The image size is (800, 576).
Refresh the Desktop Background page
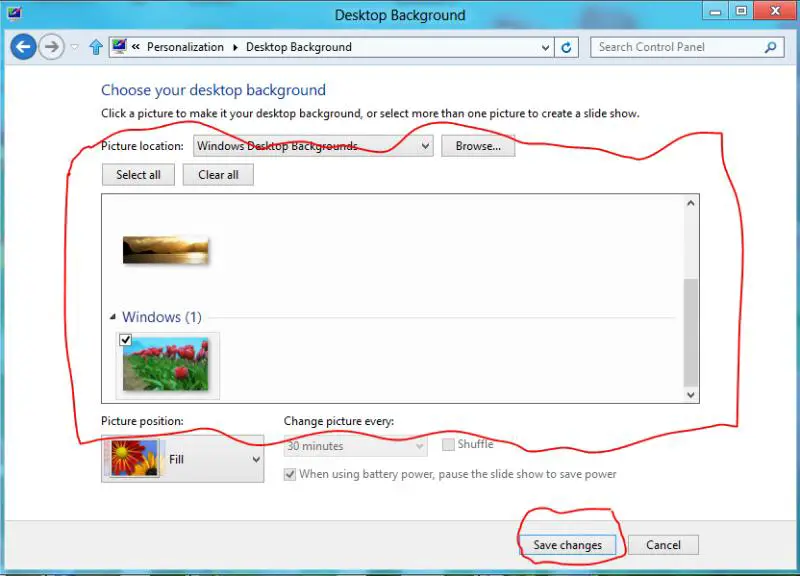click(566, 47)
